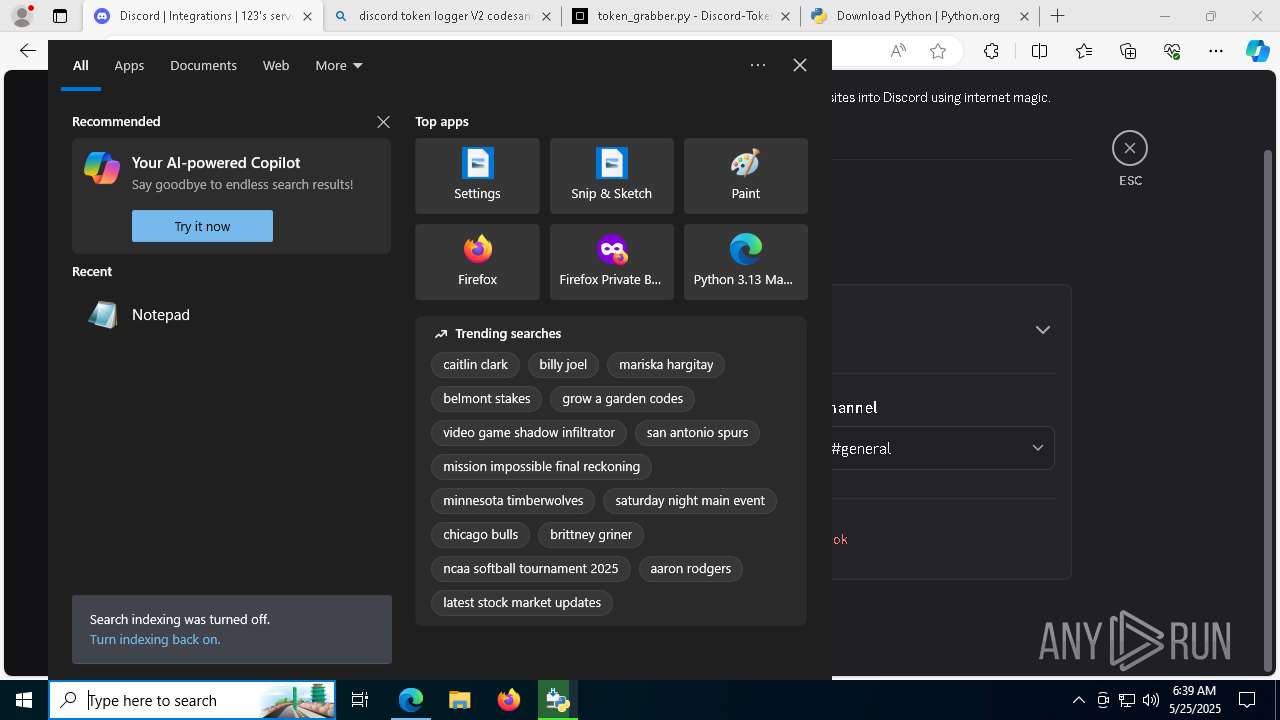Open the volume control in system tray
The image size is (1280, 720).
click(1151, 700)
